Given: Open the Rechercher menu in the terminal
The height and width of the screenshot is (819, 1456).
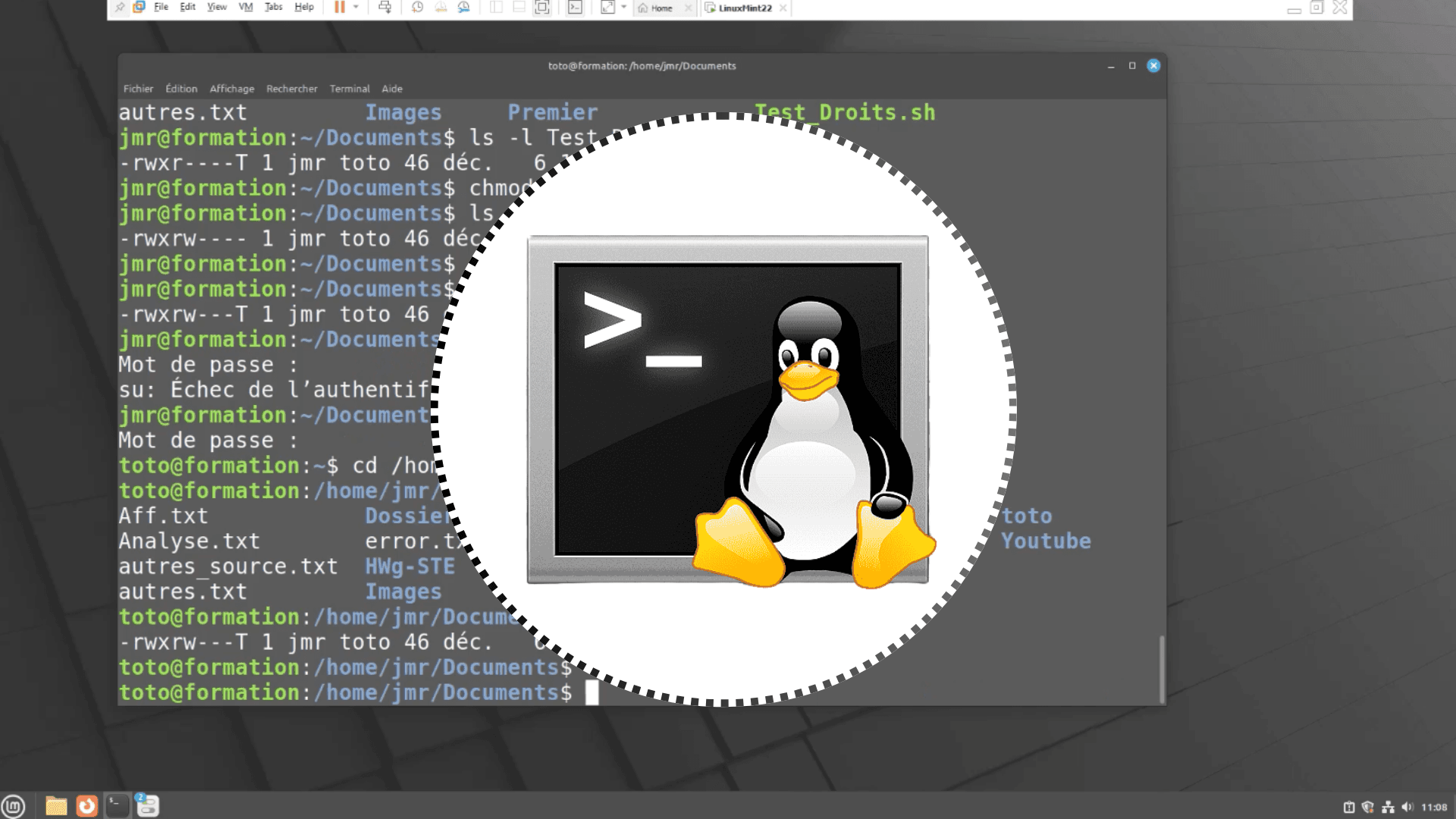Looking at the screenshot, I should coord(292,89).
